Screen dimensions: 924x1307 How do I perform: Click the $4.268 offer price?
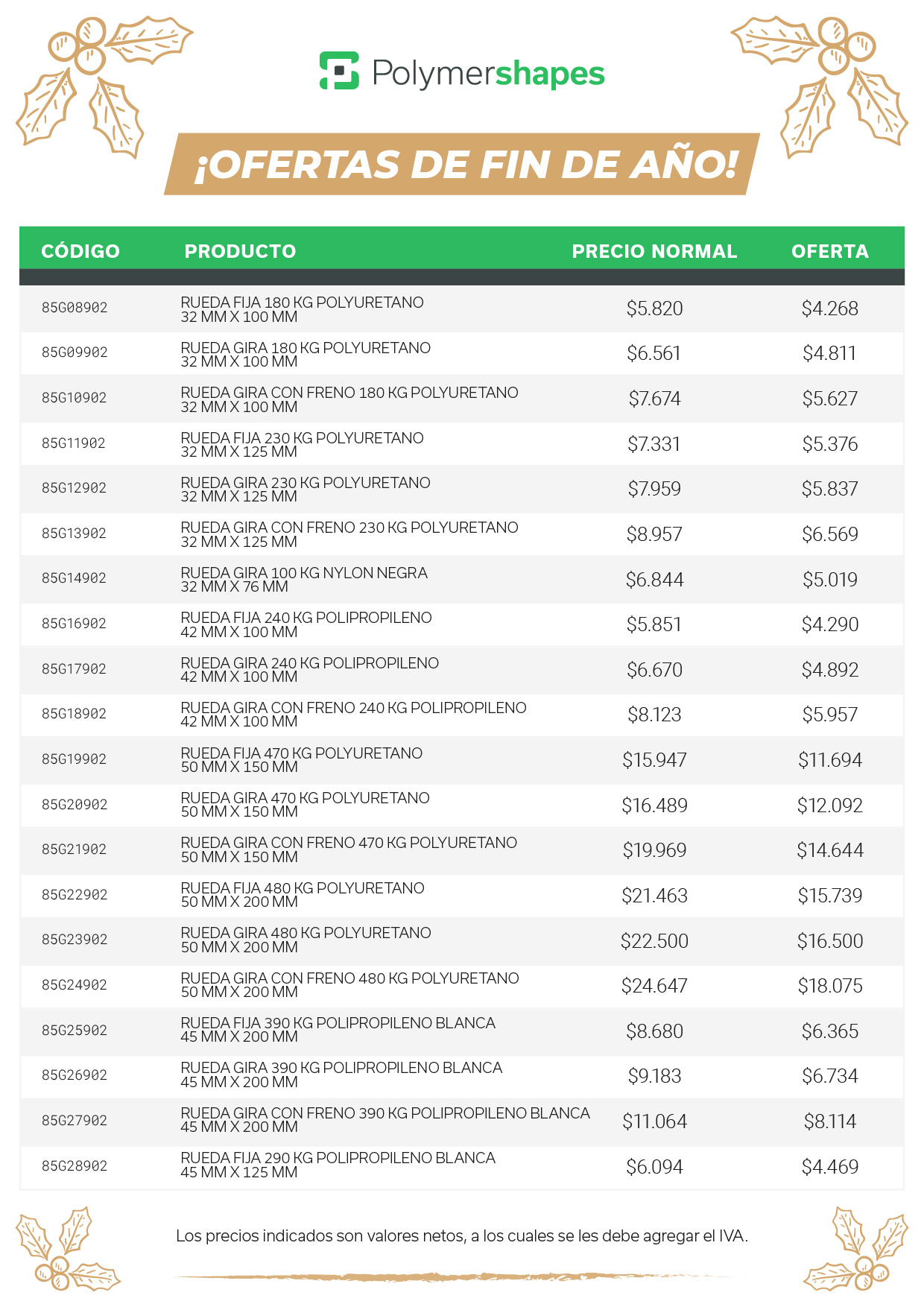(x=830, y=308)
